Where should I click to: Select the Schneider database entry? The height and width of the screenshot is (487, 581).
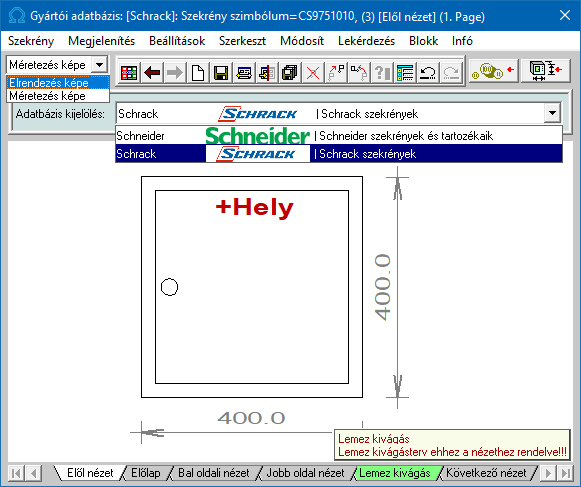point(339,136)
